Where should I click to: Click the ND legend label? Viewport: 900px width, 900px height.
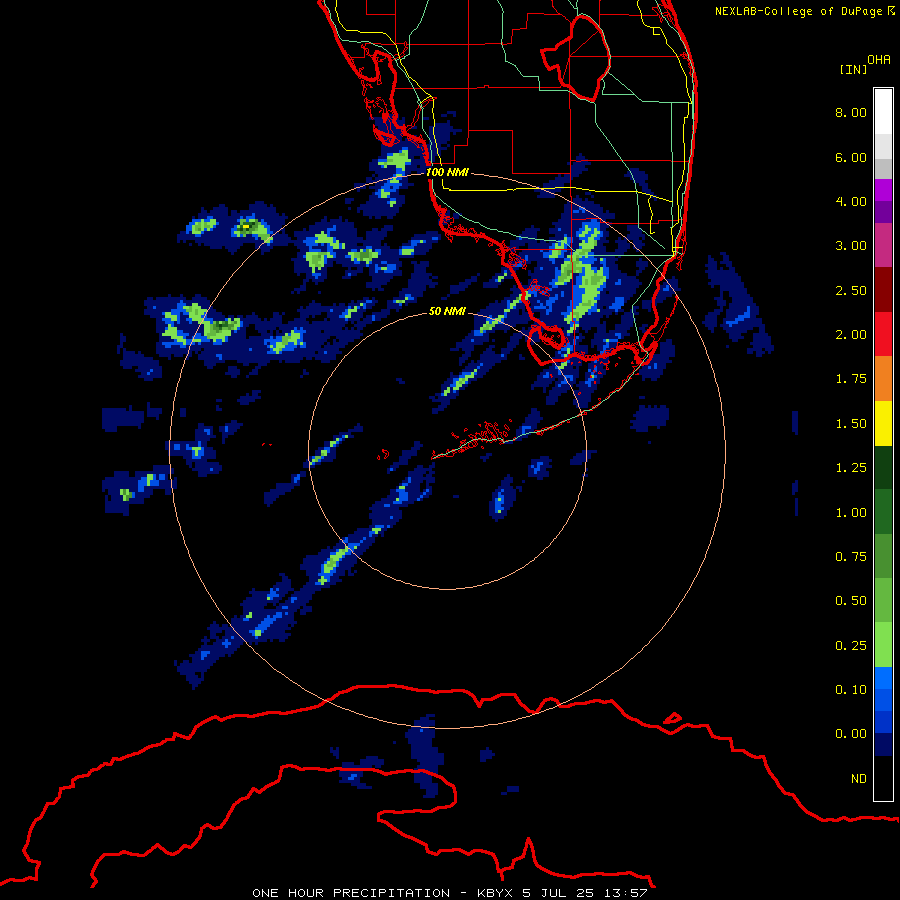tap(859, 779)
